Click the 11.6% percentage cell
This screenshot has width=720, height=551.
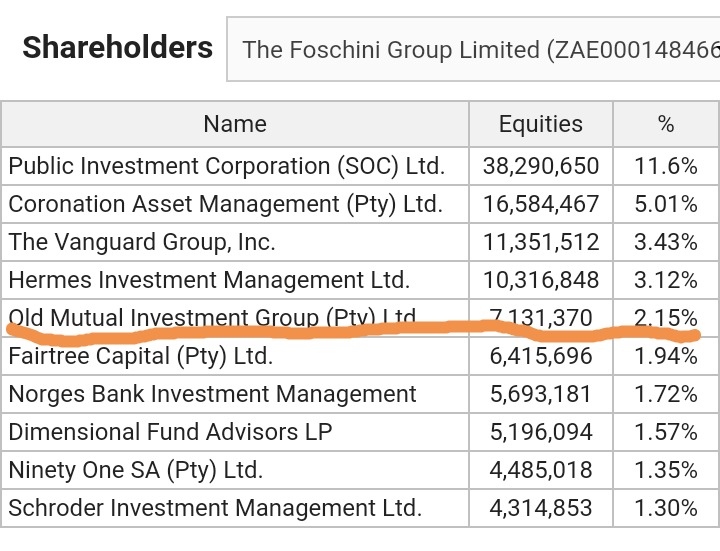[666, 166]
